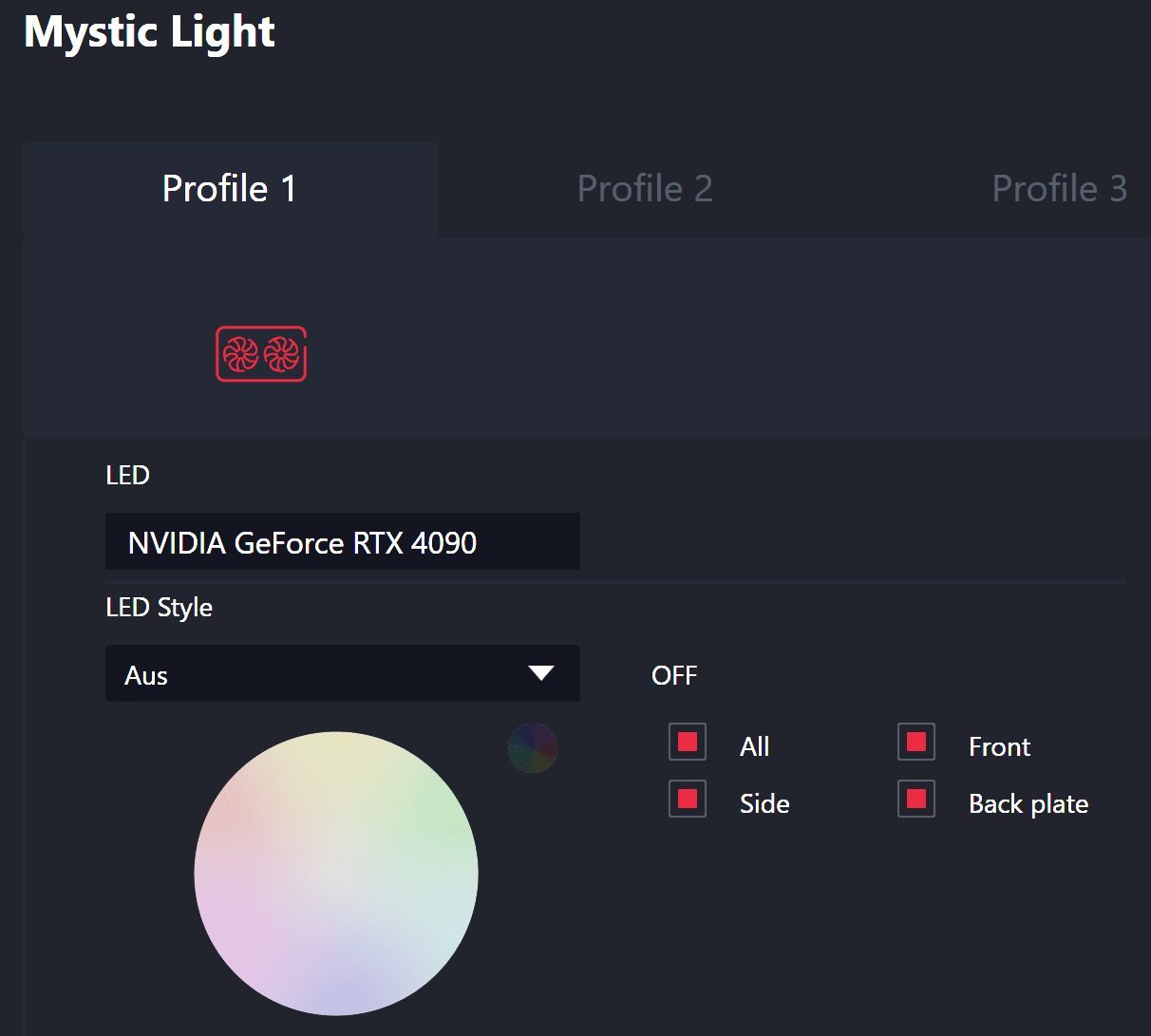Pick the center of the large color wheel
The height and width of the screenshot is (1036, 1151).
tap(336, 874)
